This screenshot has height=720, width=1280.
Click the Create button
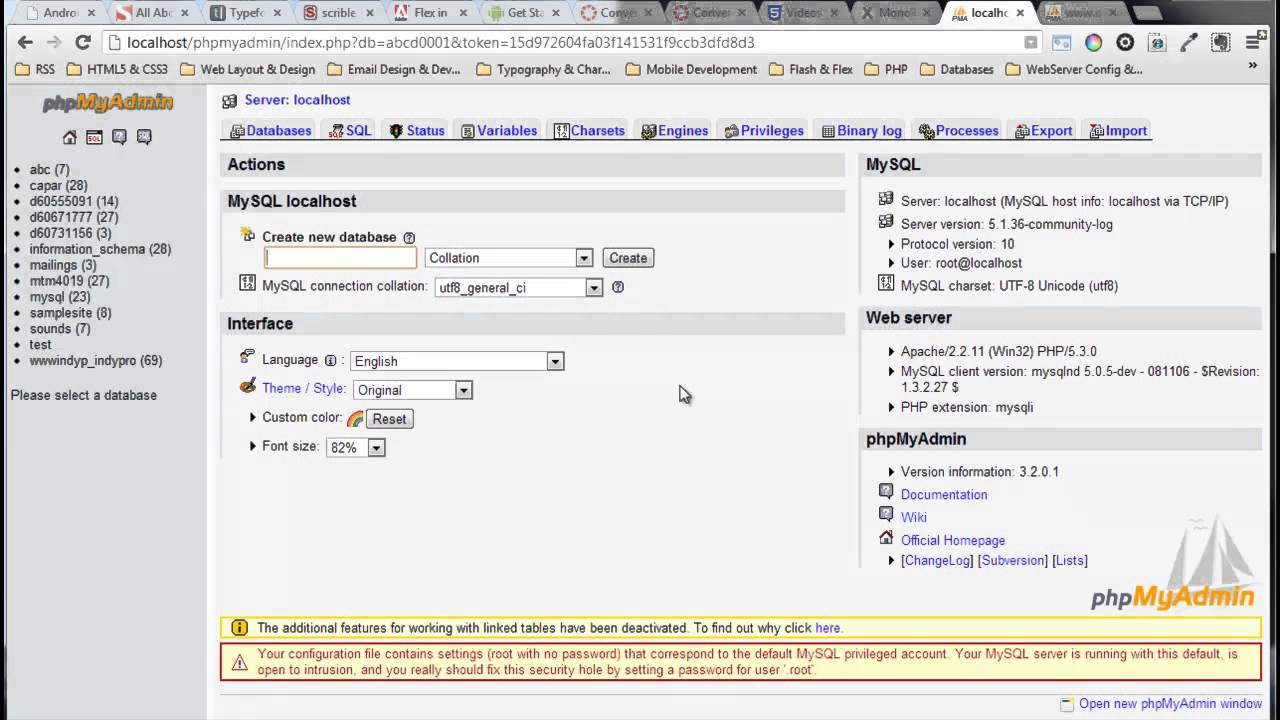pos(628,258)
